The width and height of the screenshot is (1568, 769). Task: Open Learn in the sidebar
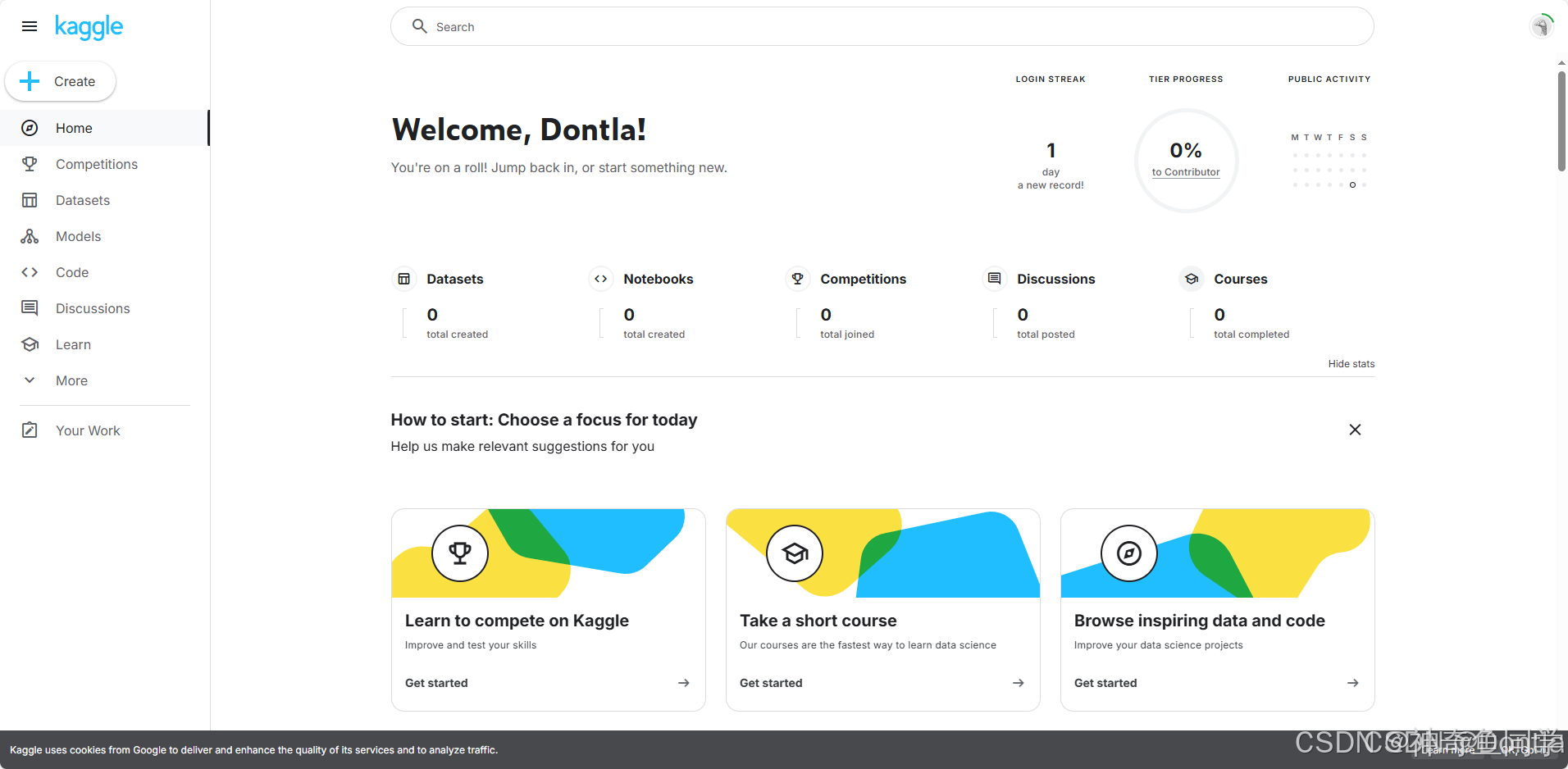point(104,344)
